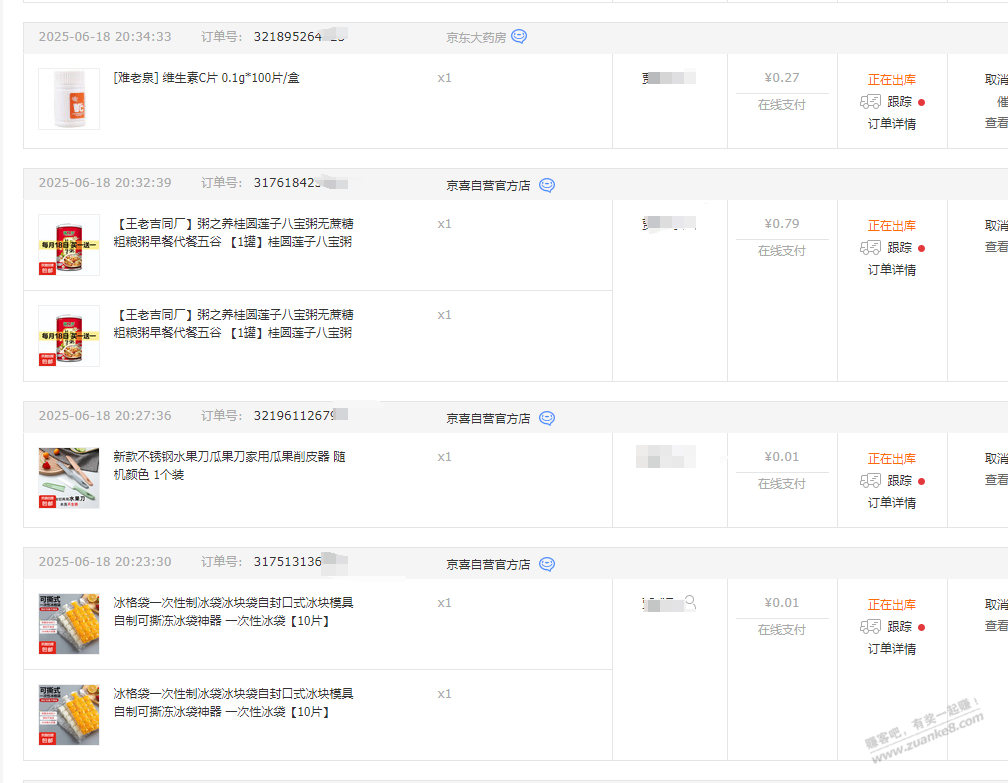Click timestamp 2025-06-18 20:23:30
The image size is (1008, 783).
[x=105, y=561]
